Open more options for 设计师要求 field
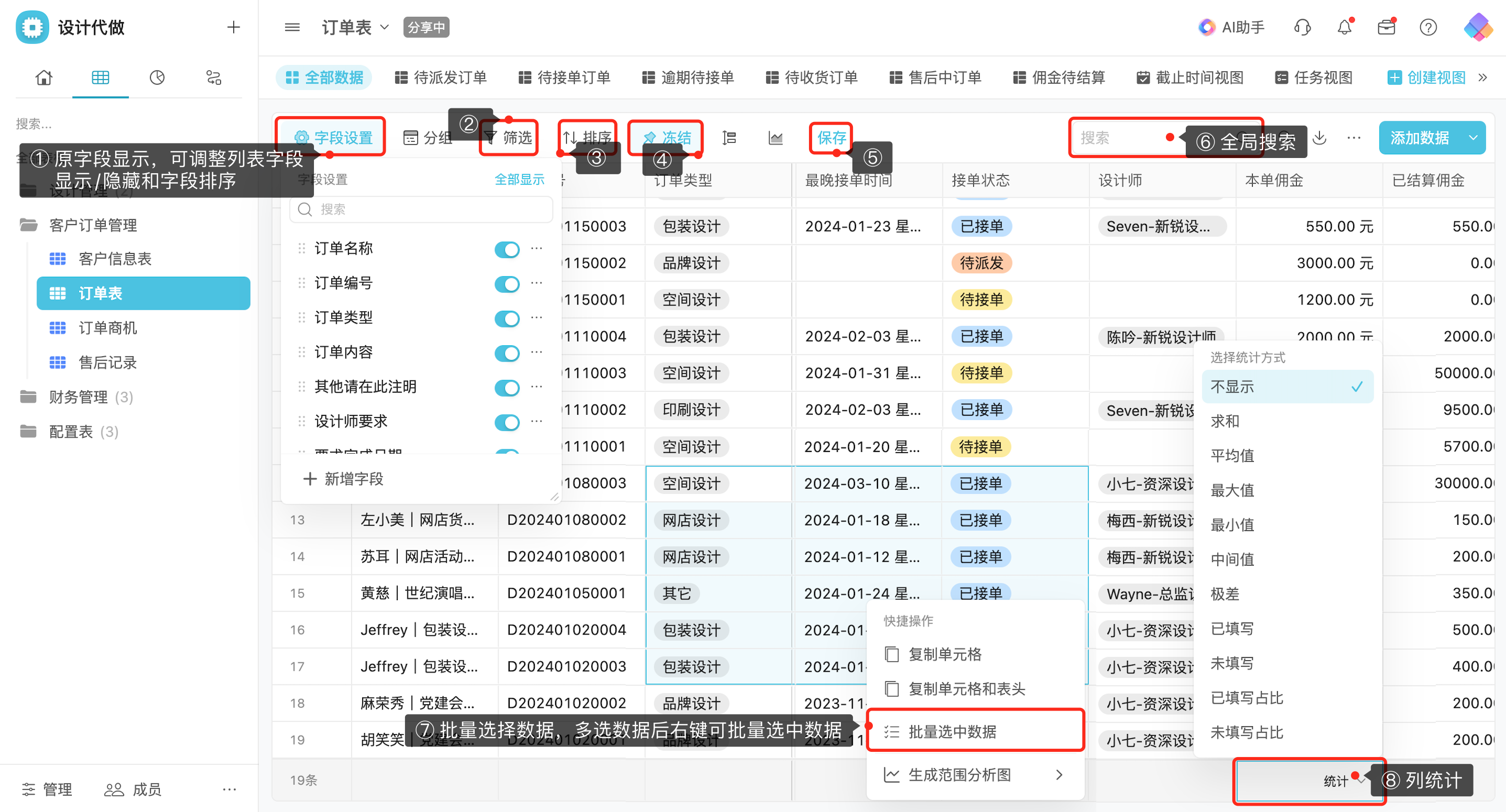 (536, 421)
